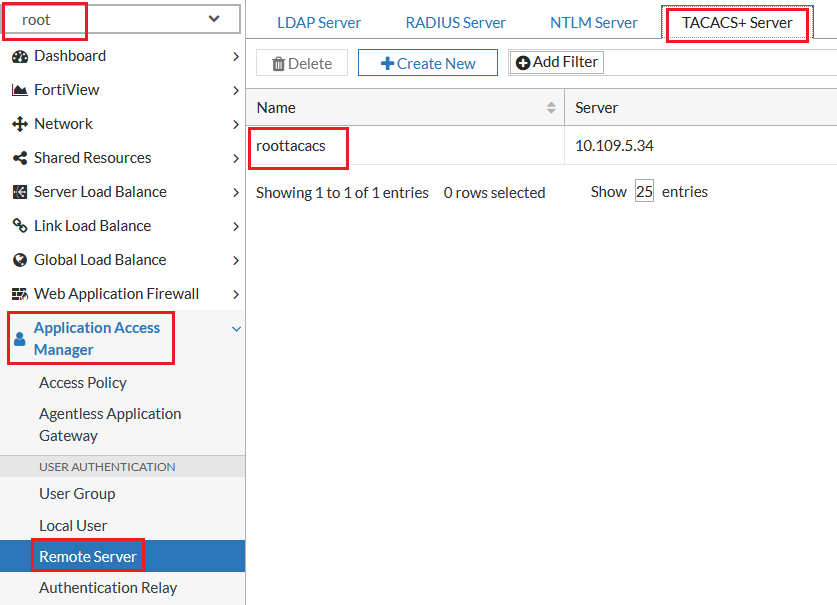
Task: Click the Link Load Balance chain icon
Action: point(20,226)
